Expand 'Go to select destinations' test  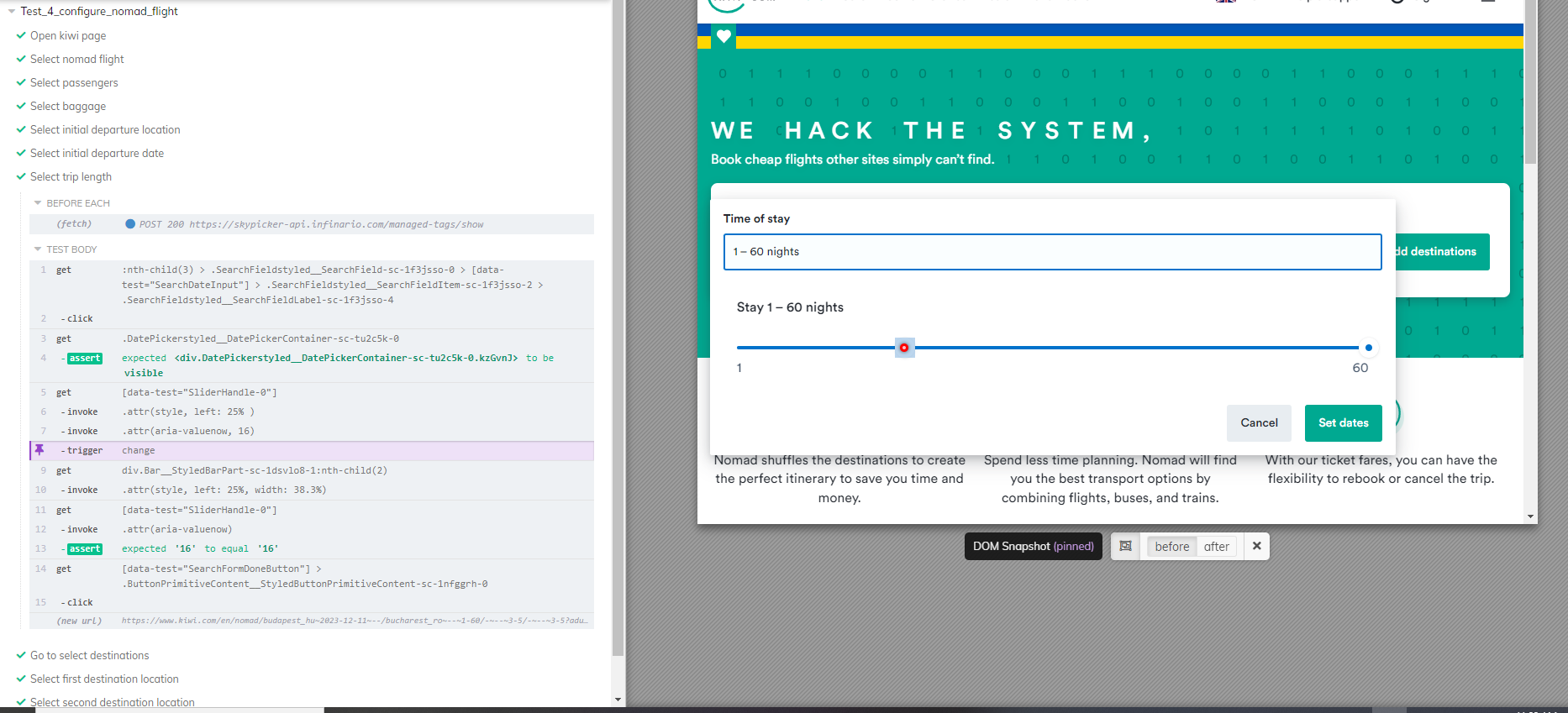tap(89, 655)
